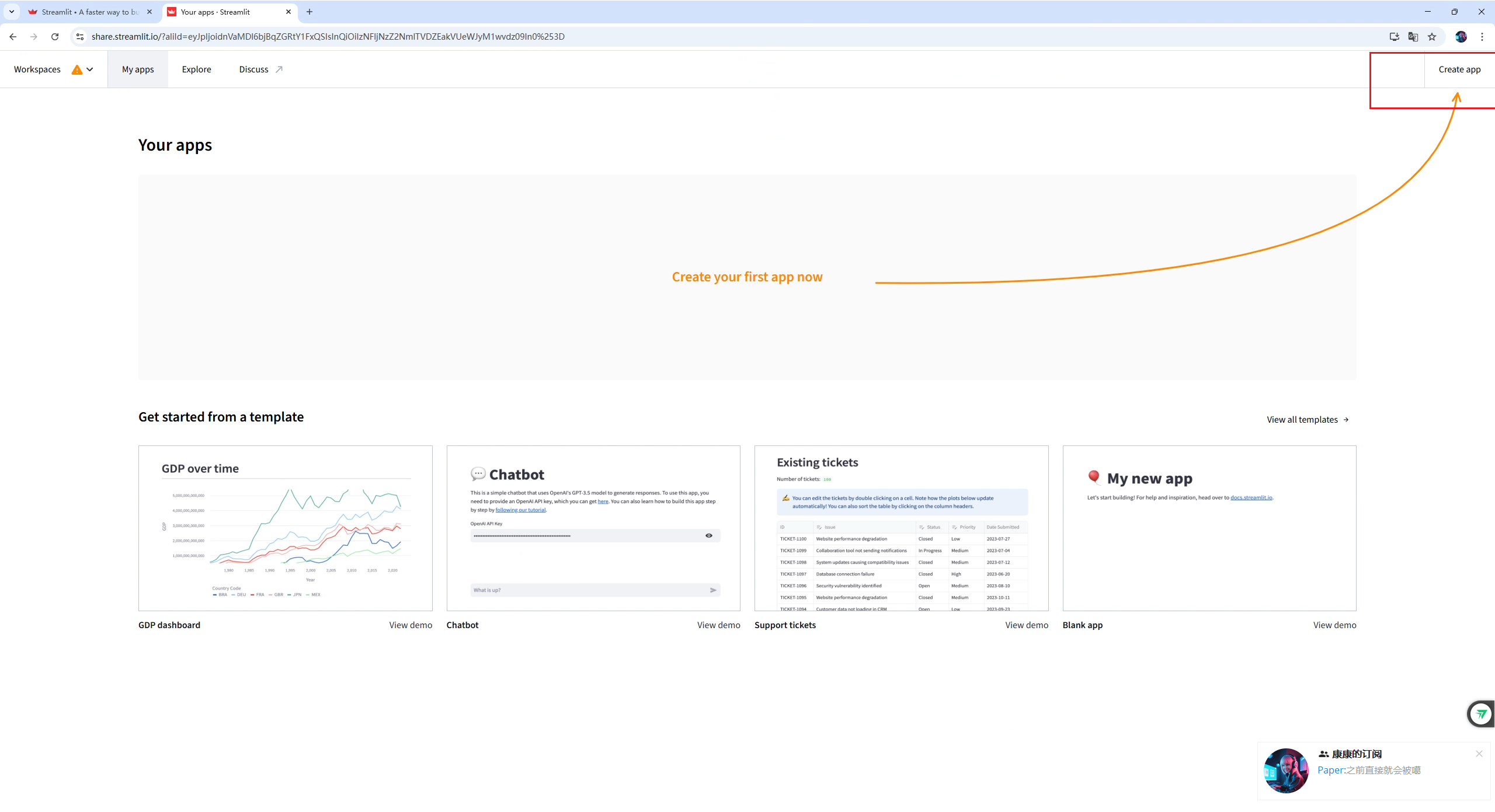Open the green floating assistant icon
Screen dimensions: 1495x812
click(1482, 713)
